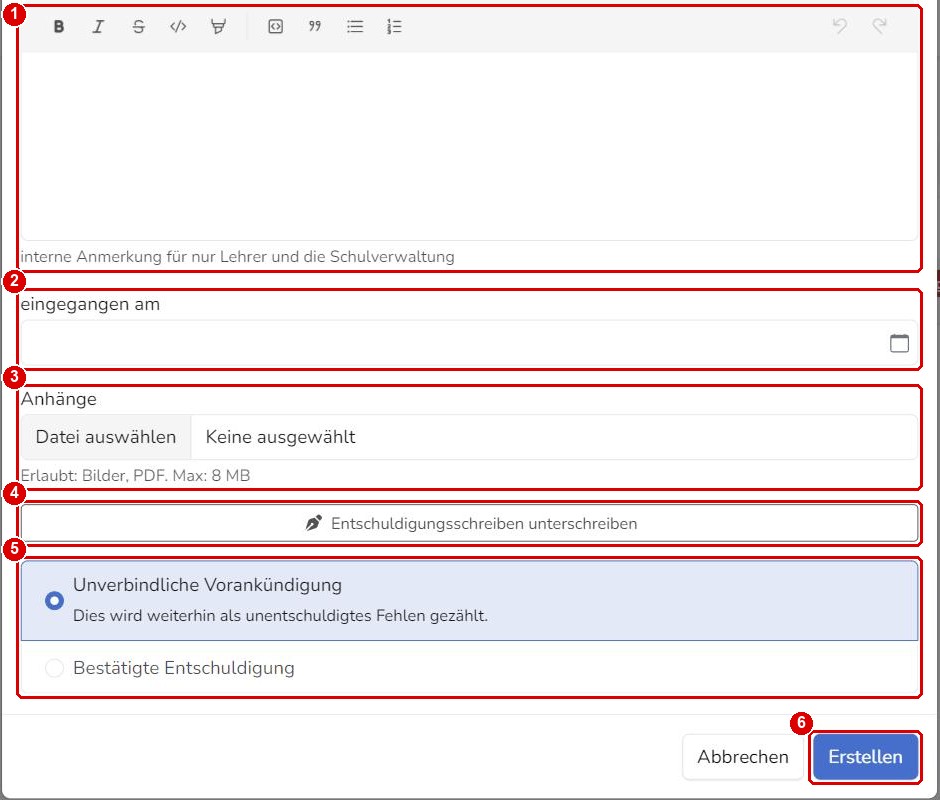
Task: Click the Datei auswählen file button
Action: click(106, 437)
